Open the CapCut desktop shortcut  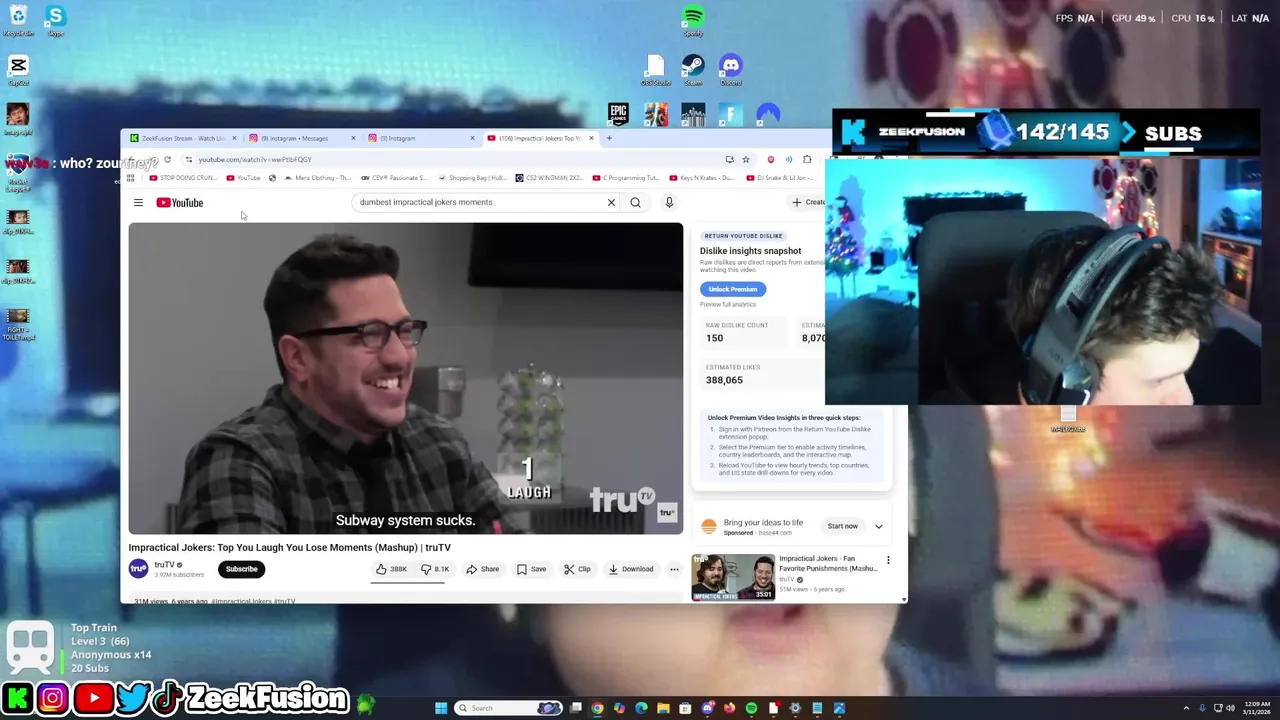(18, 70)
